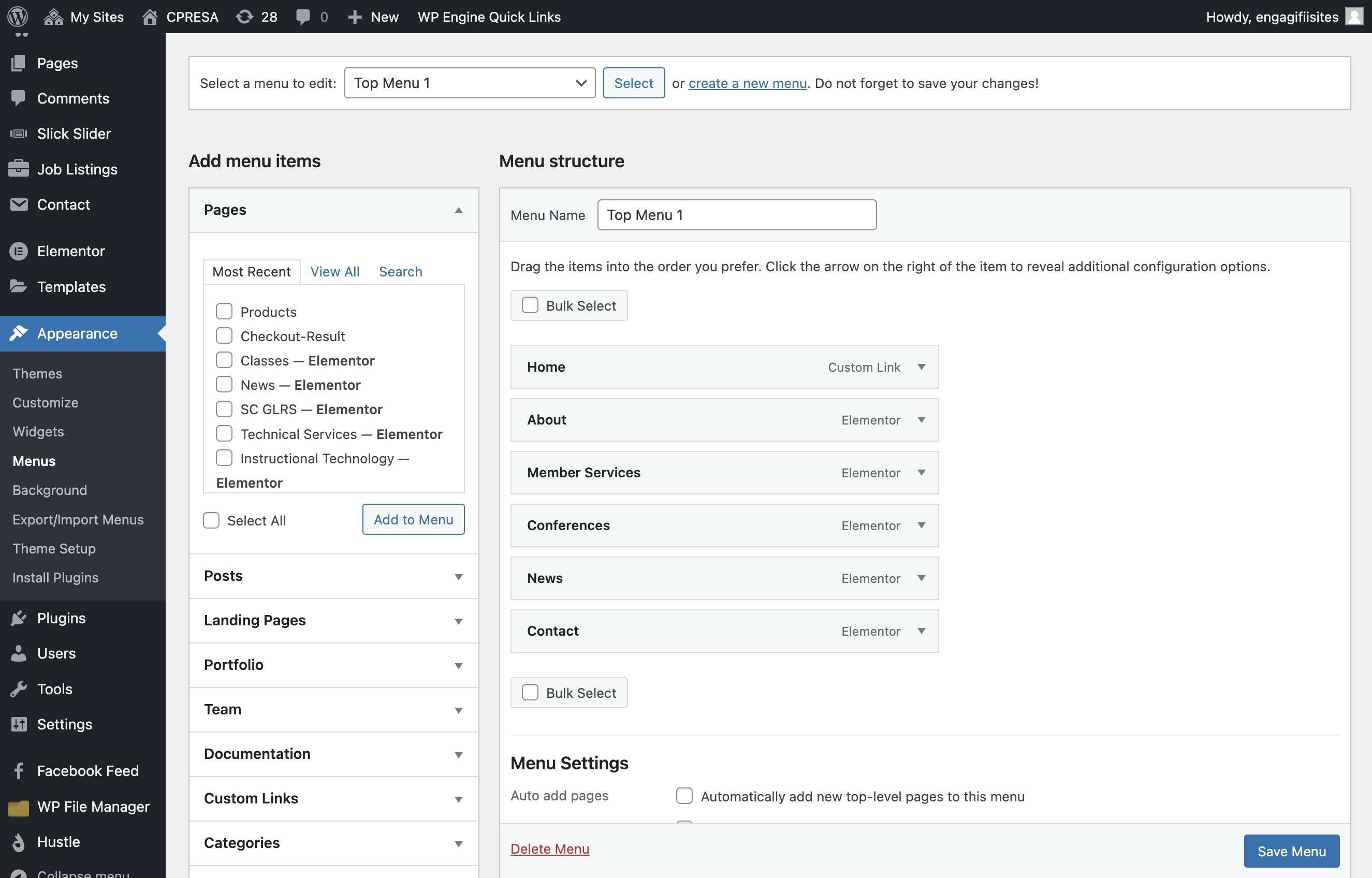
Task: Click the user avatar next to Howdy
Action: pyautogui.click(x=1354, y=16)
